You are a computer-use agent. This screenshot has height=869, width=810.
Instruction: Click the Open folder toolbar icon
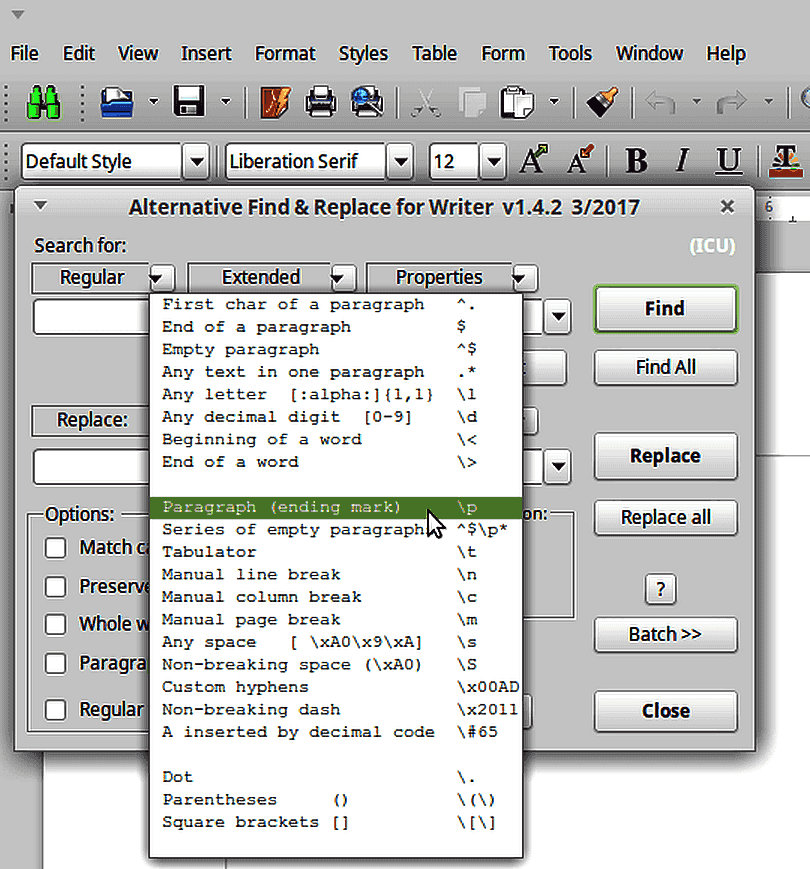click(117, 101)
